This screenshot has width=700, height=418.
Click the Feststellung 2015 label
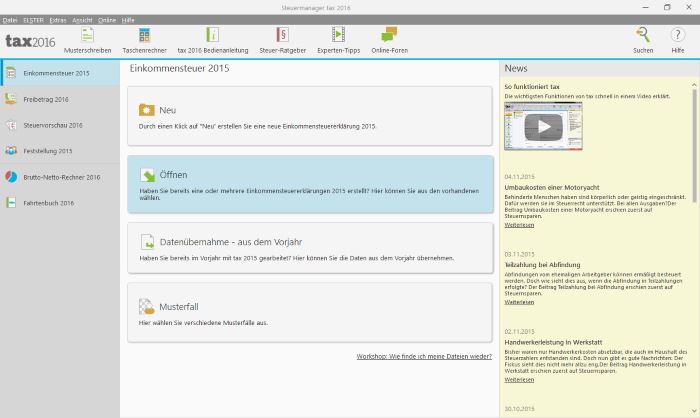point(48,151)
